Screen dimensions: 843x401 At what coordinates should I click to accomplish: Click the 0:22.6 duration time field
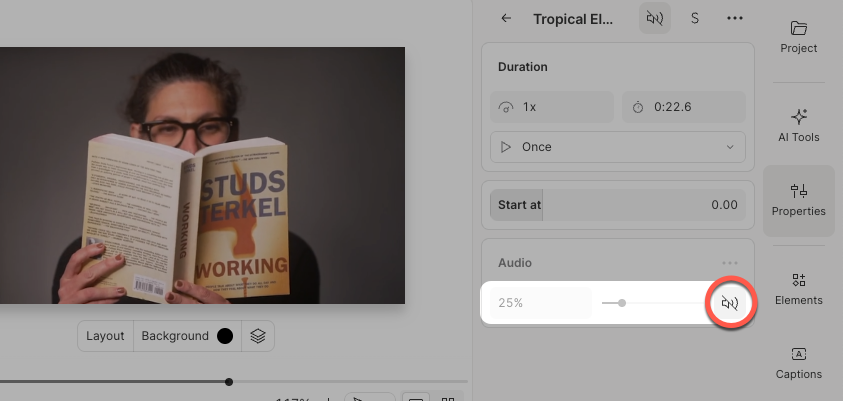click(x=684, y=106)
